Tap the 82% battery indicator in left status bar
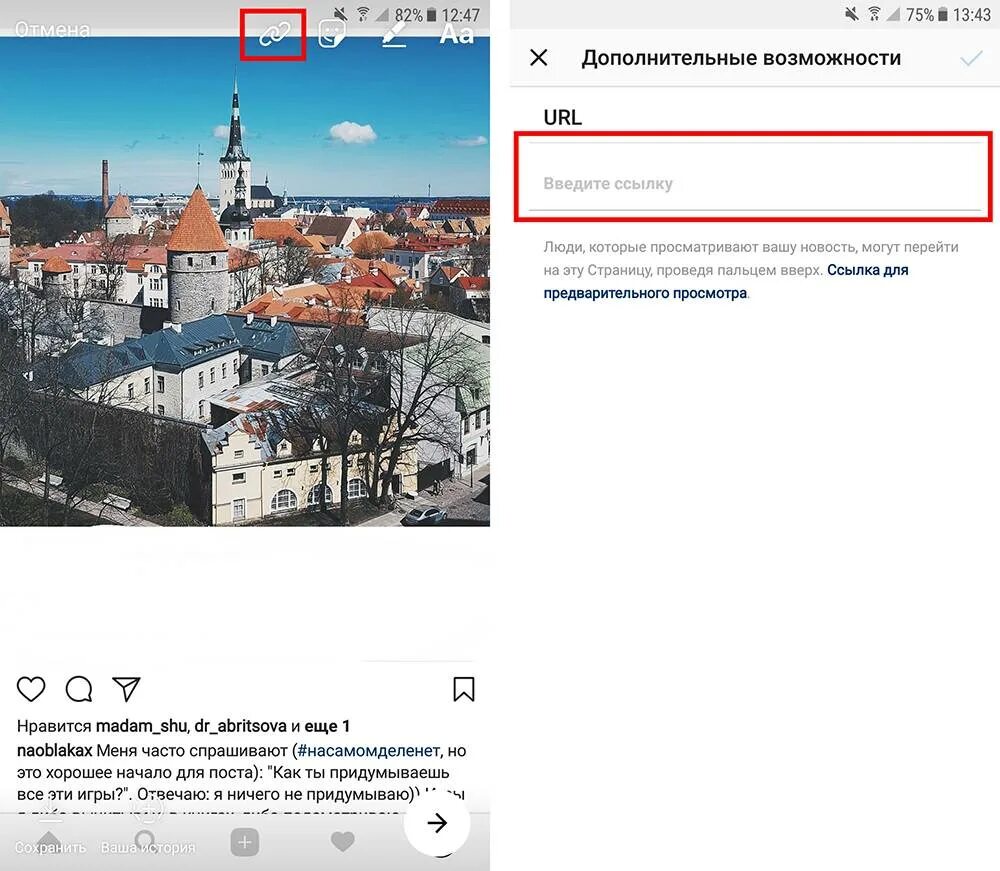Viewport: 1000px width, 871px height. pyautogui.click(x=415, y=15)
